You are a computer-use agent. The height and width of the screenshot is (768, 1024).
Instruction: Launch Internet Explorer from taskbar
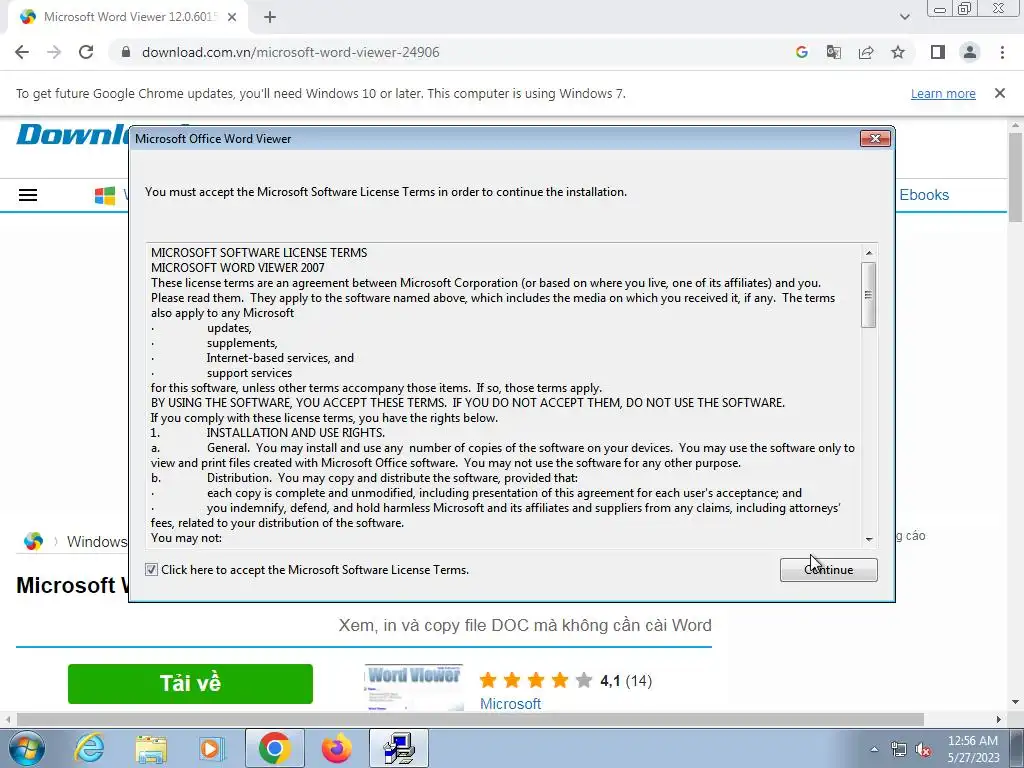pos(89,748)
